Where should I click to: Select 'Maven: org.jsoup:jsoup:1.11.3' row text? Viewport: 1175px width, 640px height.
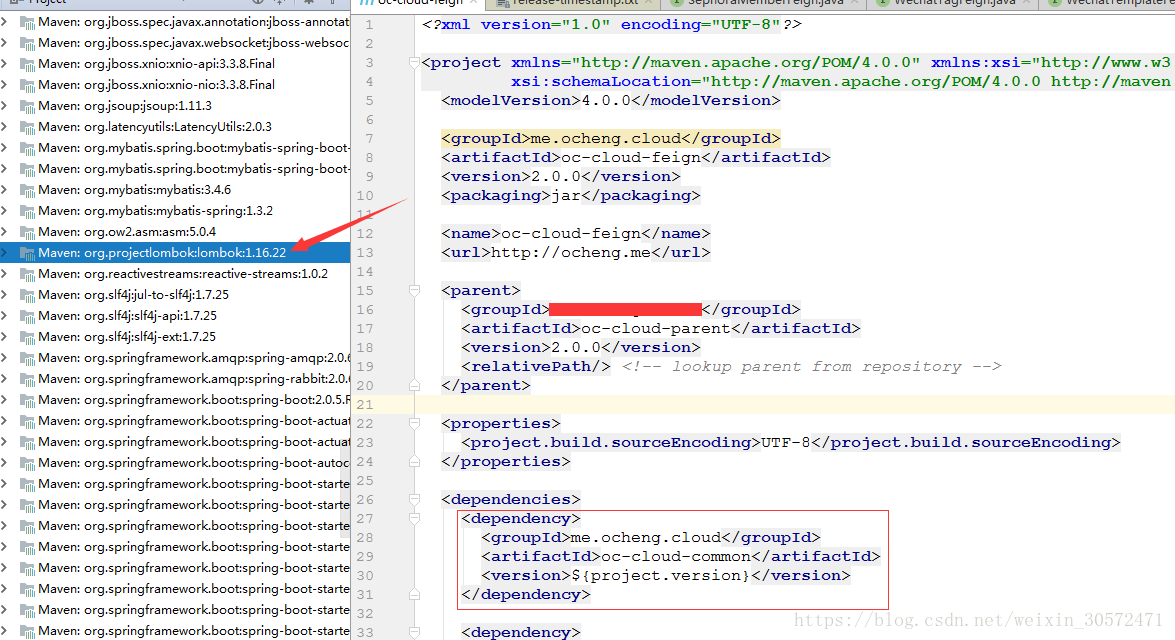pos(125,106)
